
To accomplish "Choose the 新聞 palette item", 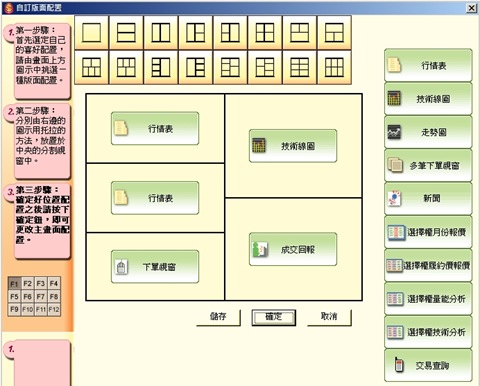I will point(428,199).
